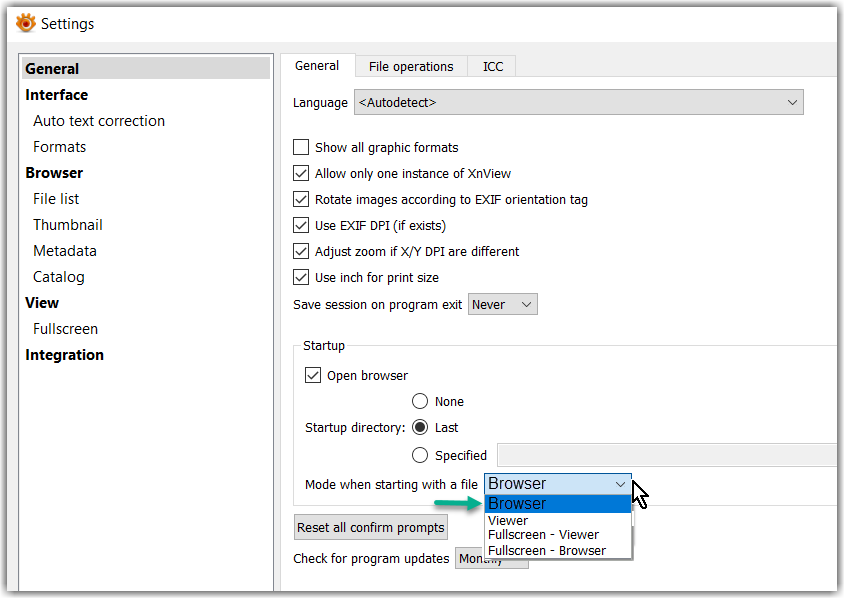Uncheck Allow only one instance of XnView
This screenshot has width=845, height=599.
pos(301,174)
